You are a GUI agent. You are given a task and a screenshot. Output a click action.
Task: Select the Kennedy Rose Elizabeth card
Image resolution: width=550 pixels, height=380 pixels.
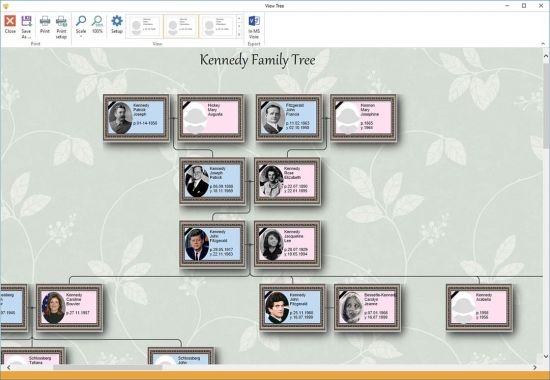287,181
